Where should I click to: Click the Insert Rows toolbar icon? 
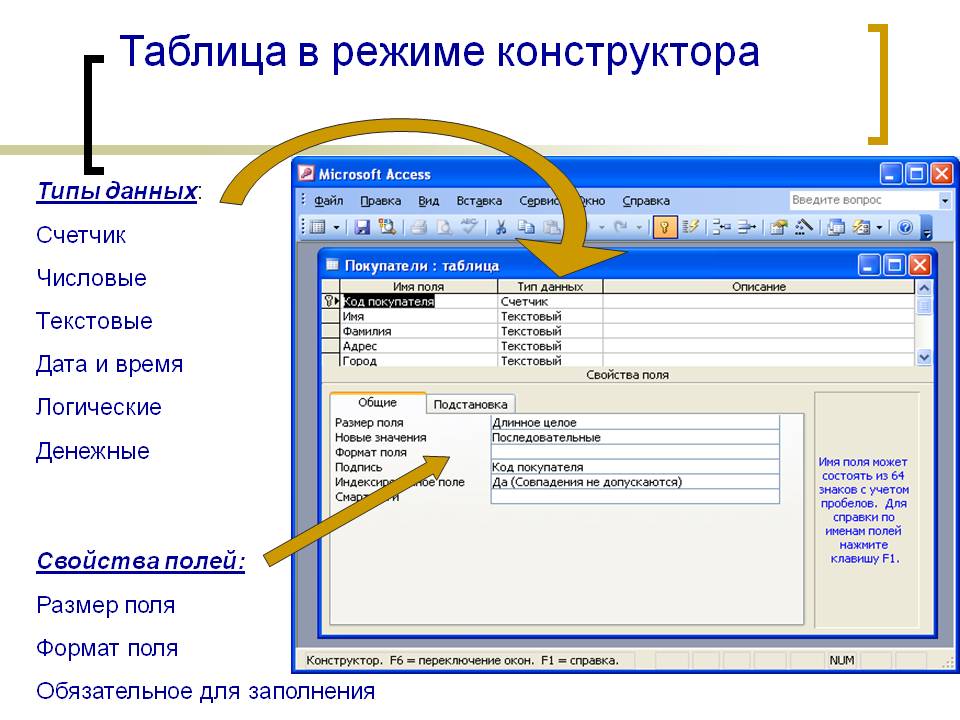click(x=721, y=227)
